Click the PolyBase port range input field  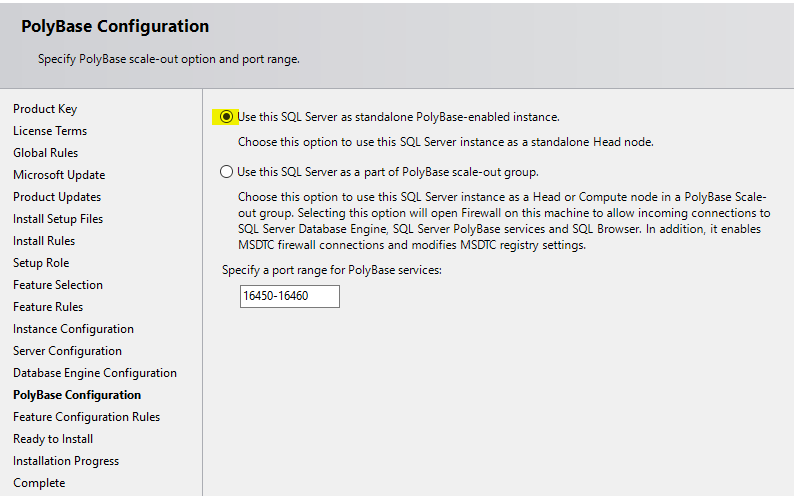[289, 297]
